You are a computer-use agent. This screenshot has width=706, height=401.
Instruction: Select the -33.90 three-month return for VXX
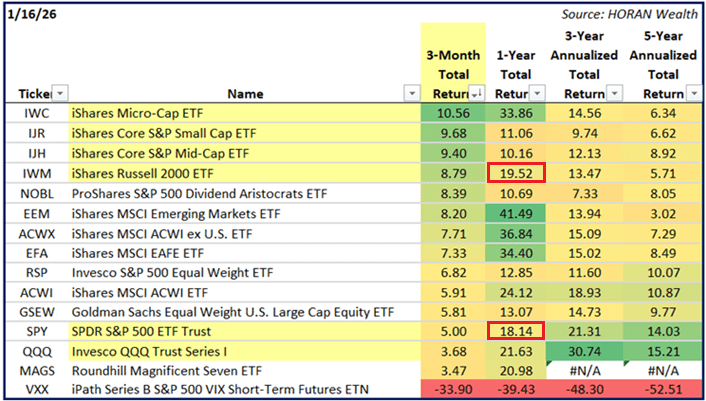coord(453,389)
